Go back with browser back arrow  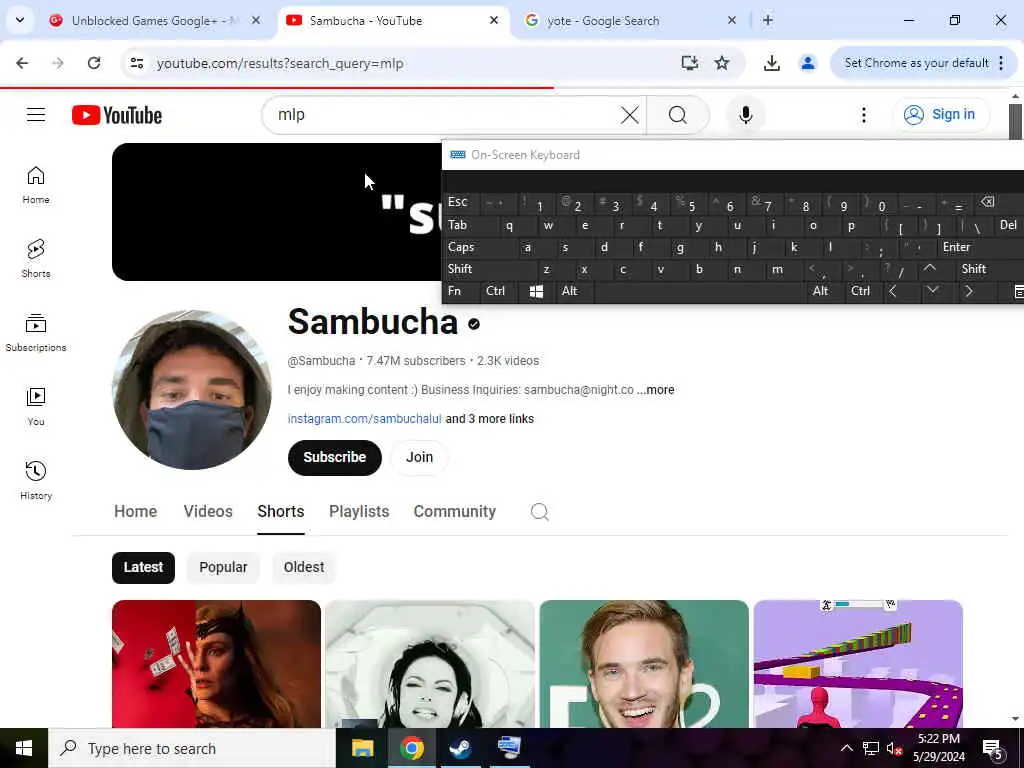22,63
